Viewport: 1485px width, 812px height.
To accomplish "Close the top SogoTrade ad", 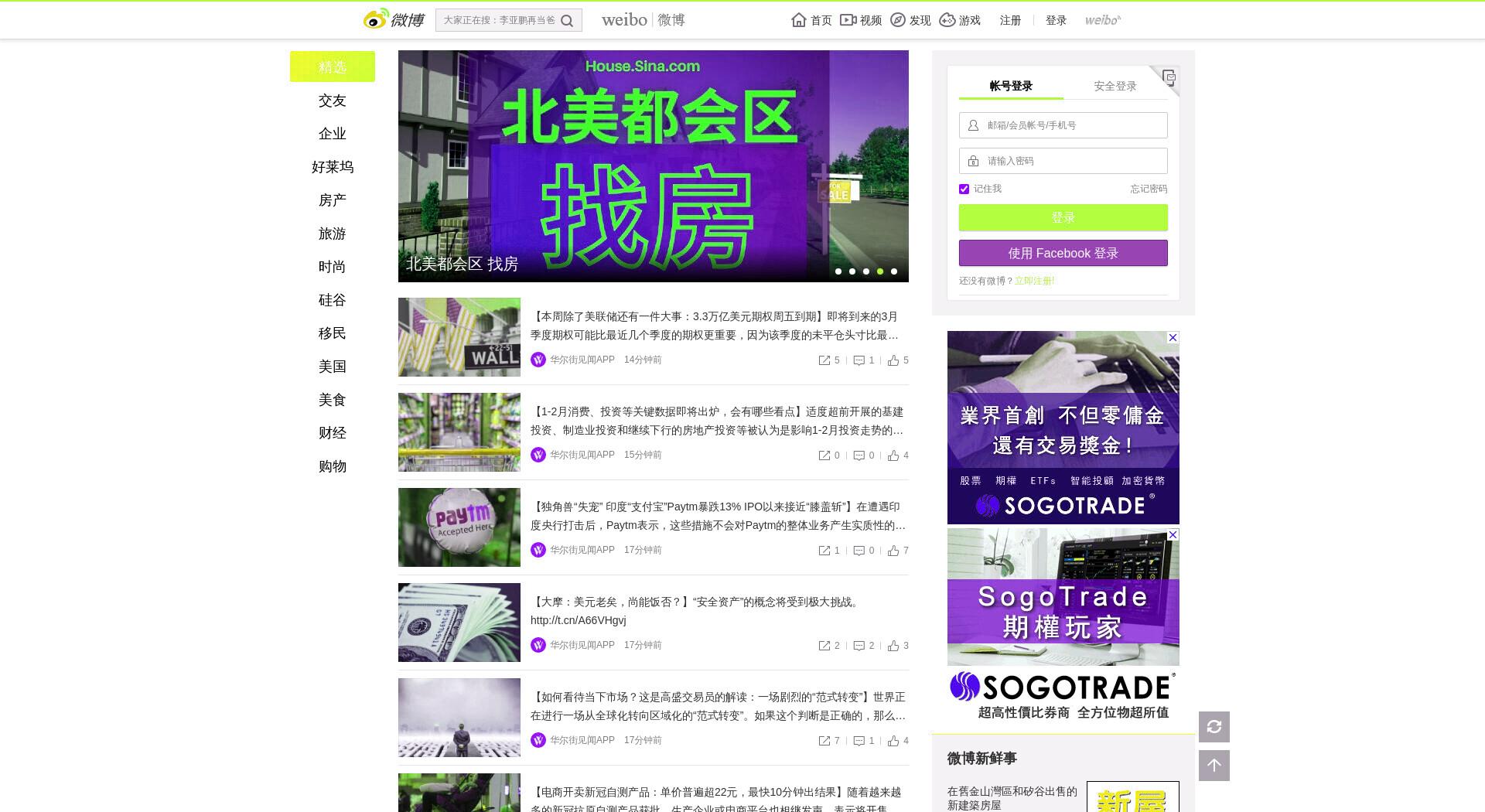I will pos(1173,337).
